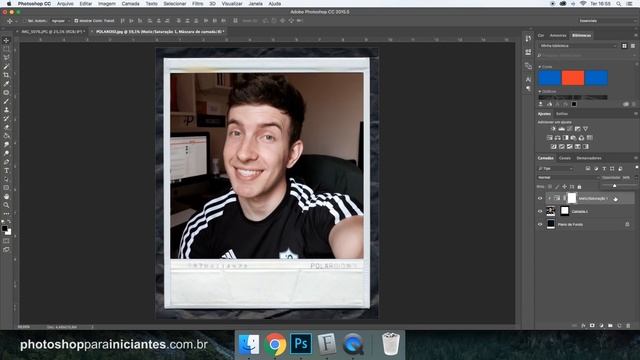Hide the Matiz/Saturação adjustment layer
The width and height of the screenshot is (640, 360).
540,198
